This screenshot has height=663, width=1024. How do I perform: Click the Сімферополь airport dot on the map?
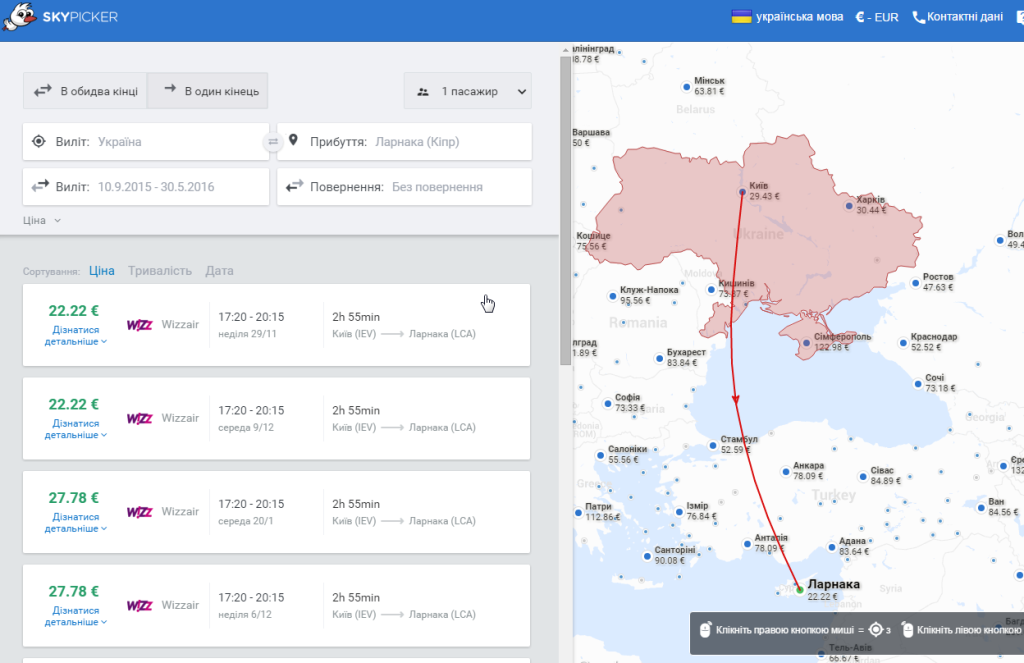(807, 343)
